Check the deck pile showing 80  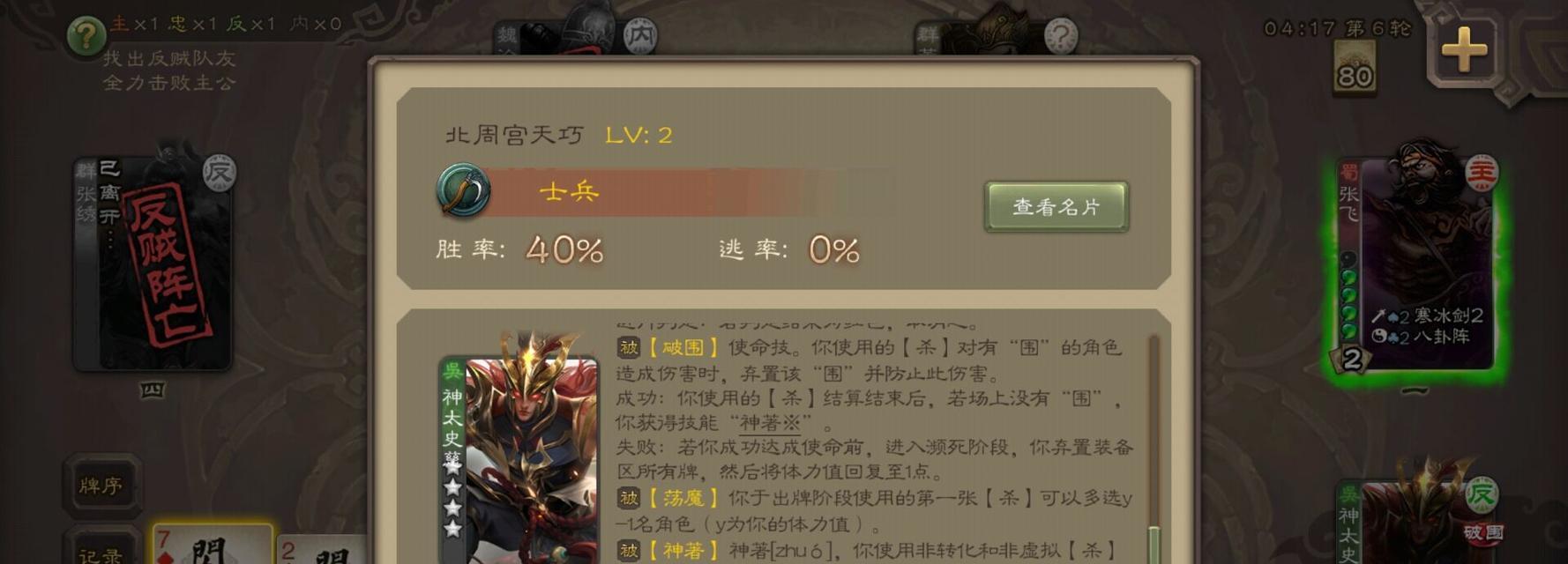coord(1355,68)
